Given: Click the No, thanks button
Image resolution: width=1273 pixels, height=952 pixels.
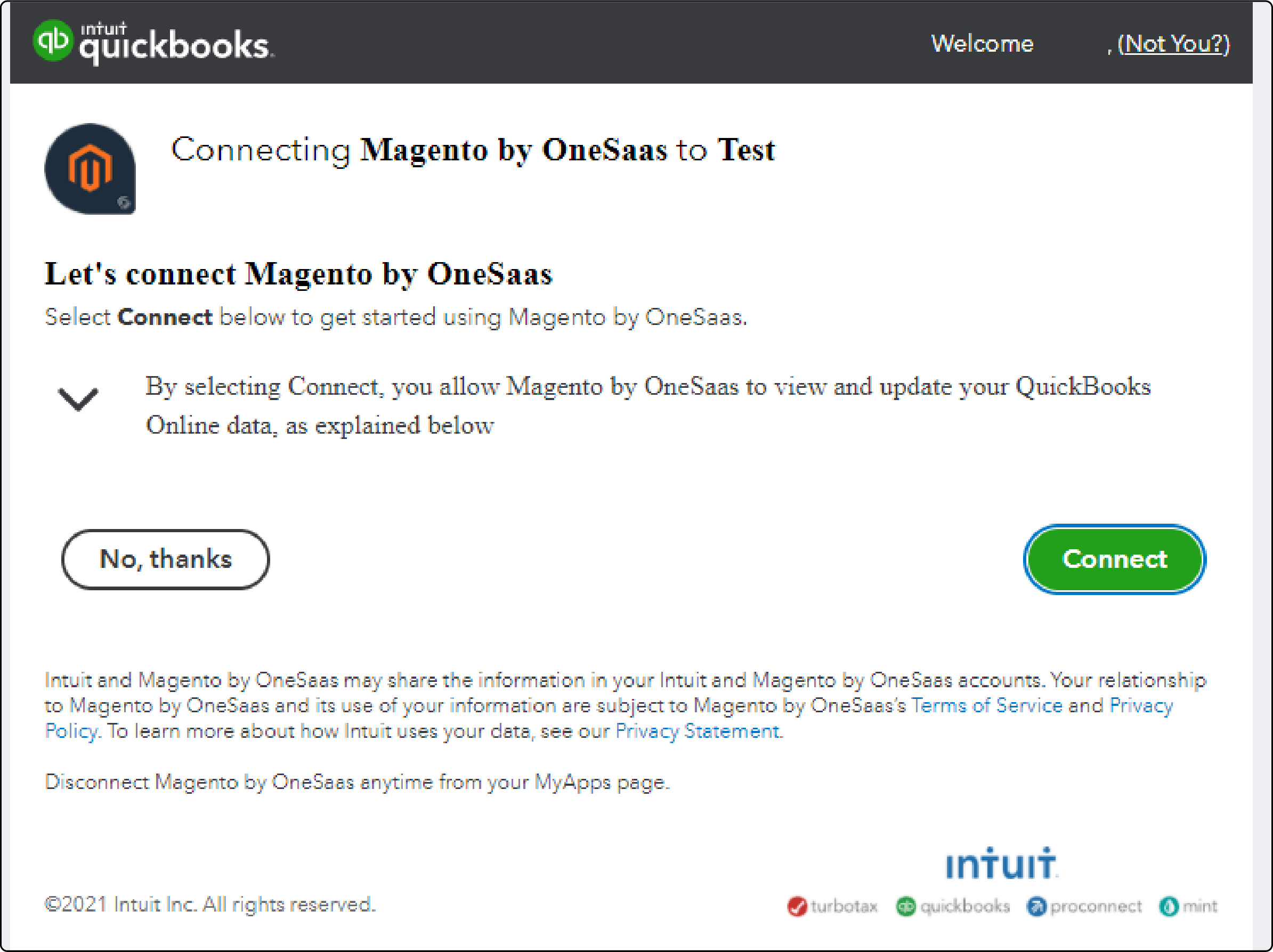Looking at the screenshot, I should click(x=164, y=558).
